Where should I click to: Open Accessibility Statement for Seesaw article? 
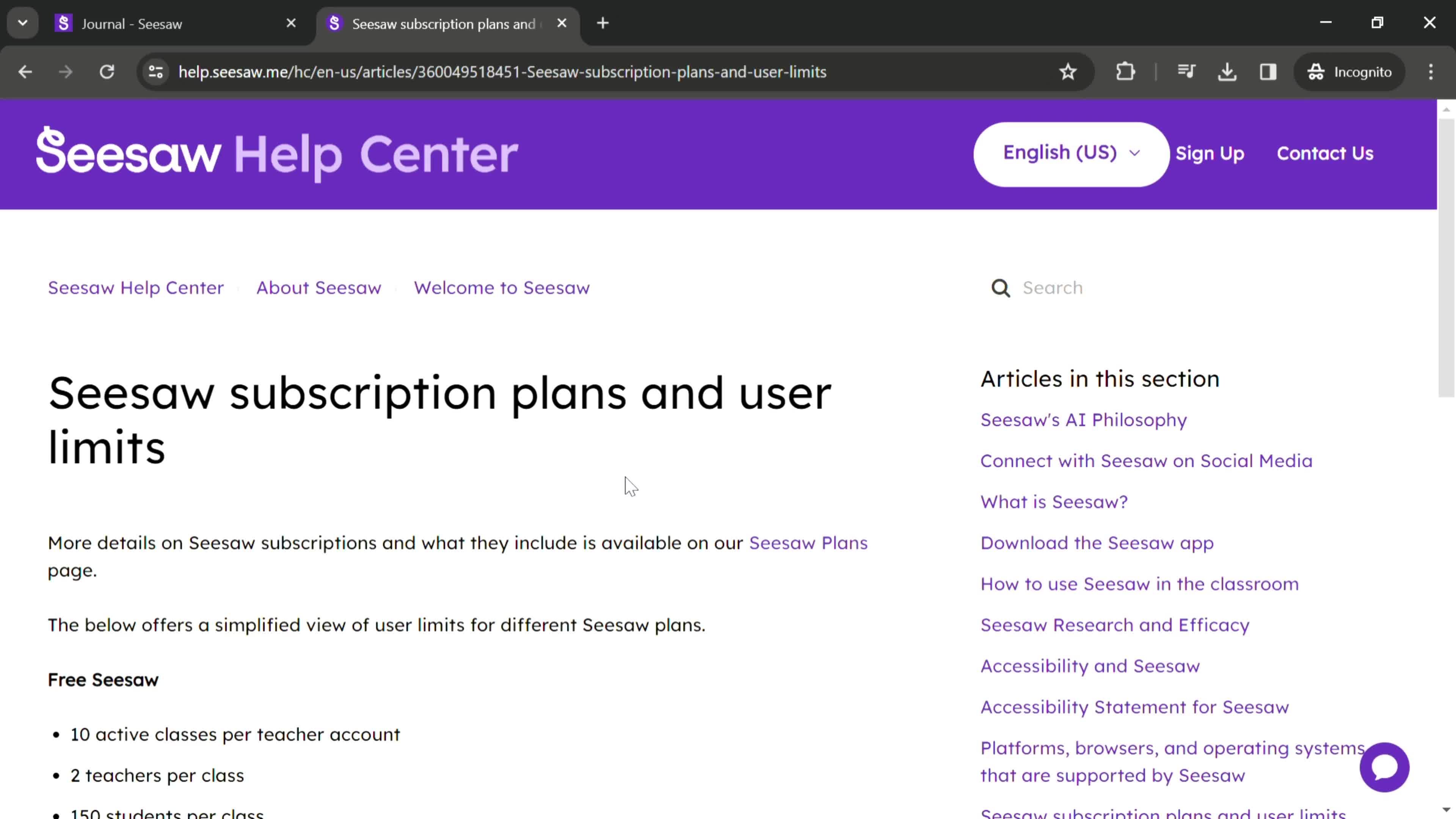1134,707
